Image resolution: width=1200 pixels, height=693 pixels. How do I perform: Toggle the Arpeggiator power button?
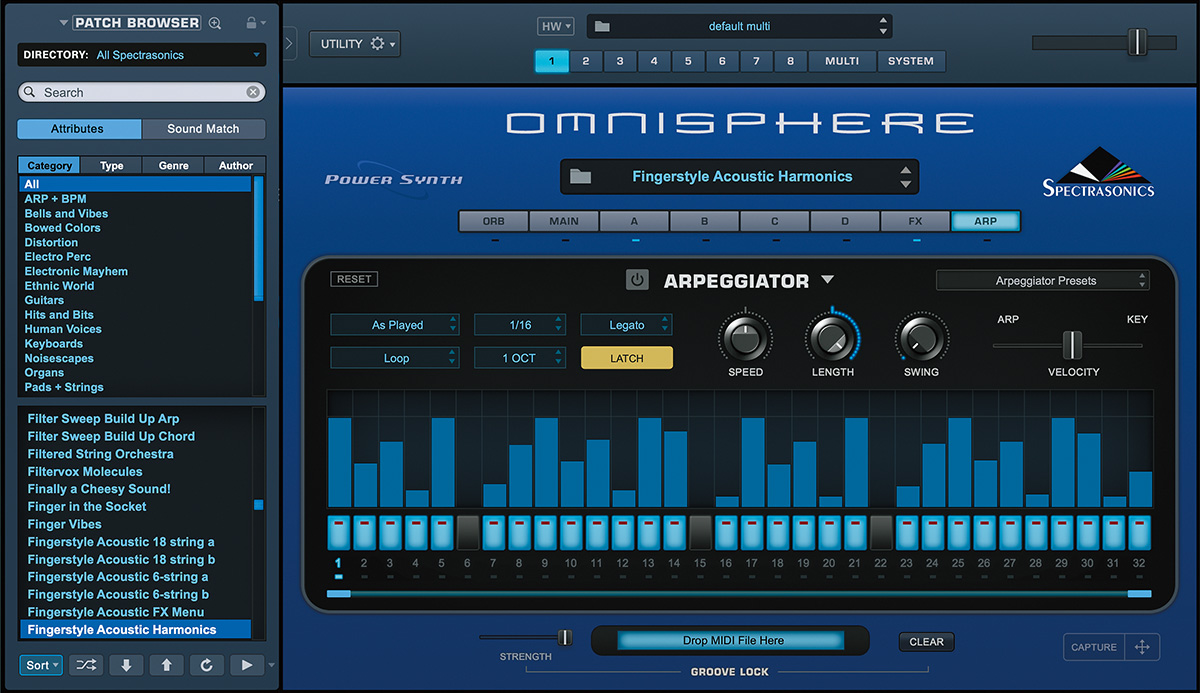click(637, 281)
